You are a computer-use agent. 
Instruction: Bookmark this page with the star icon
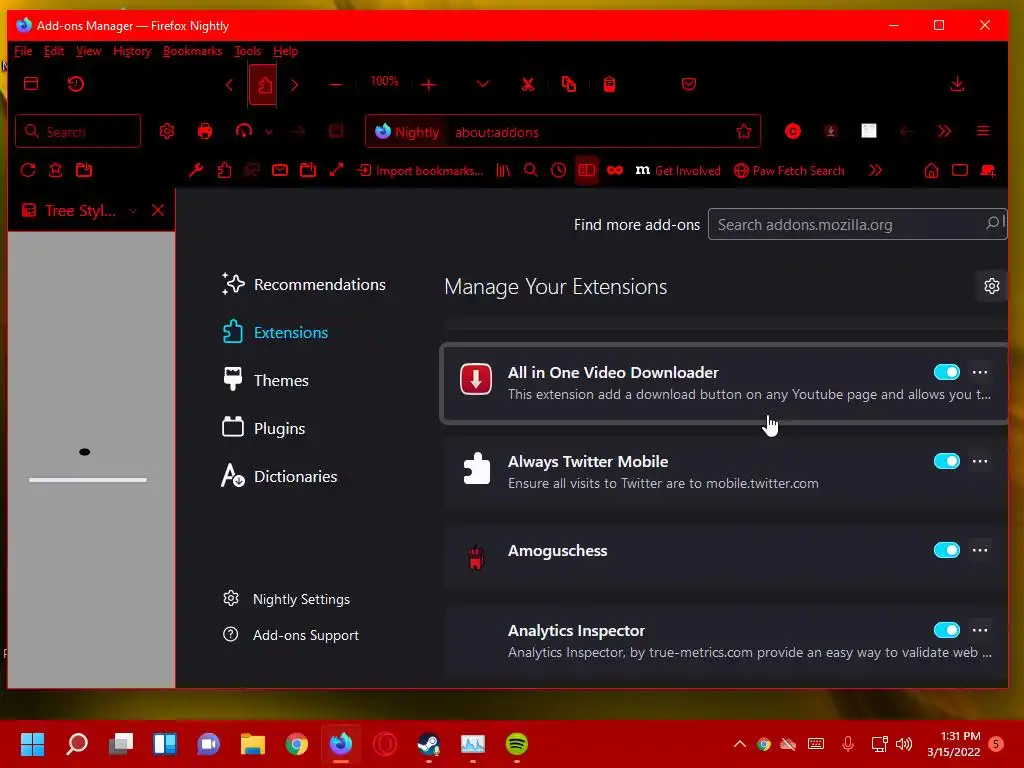point(744,132)
